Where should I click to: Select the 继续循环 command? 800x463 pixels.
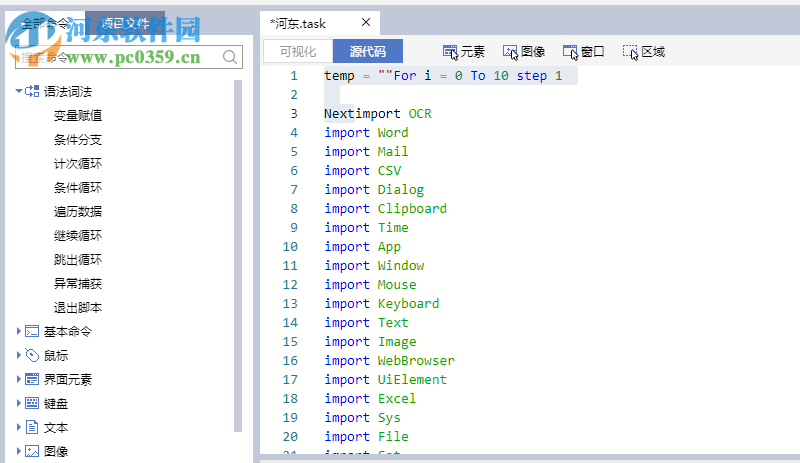(x=78, y=236)
